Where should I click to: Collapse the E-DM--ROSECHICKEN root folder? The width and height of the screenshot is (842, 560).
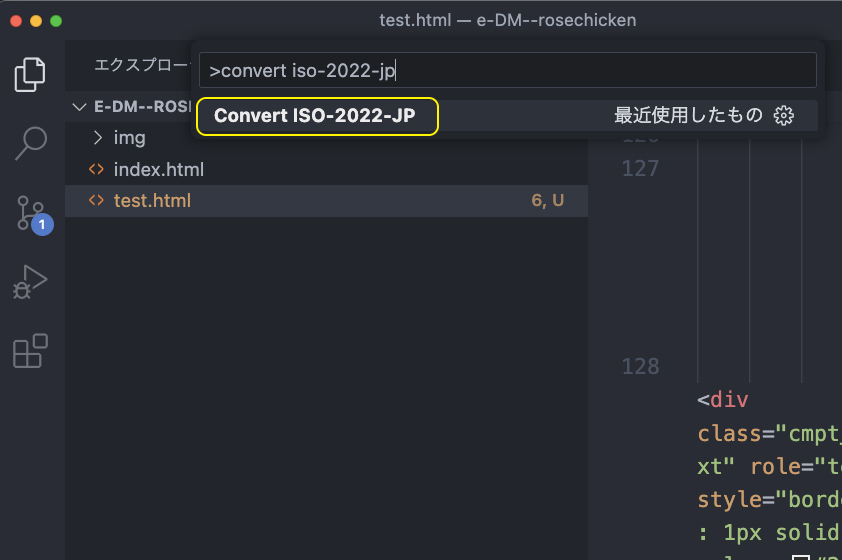pyautogui.click(x=79, y=107)
